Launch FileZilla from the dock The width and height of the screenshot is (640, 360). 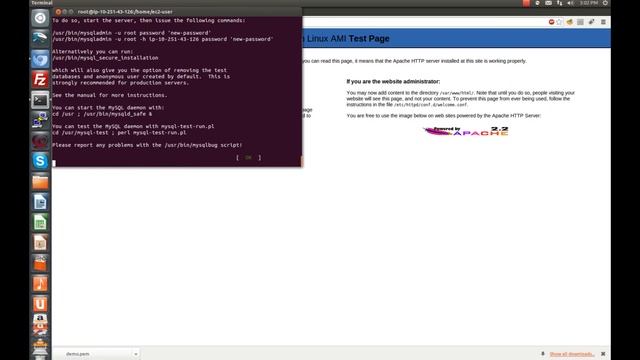[x=40, y=80]
